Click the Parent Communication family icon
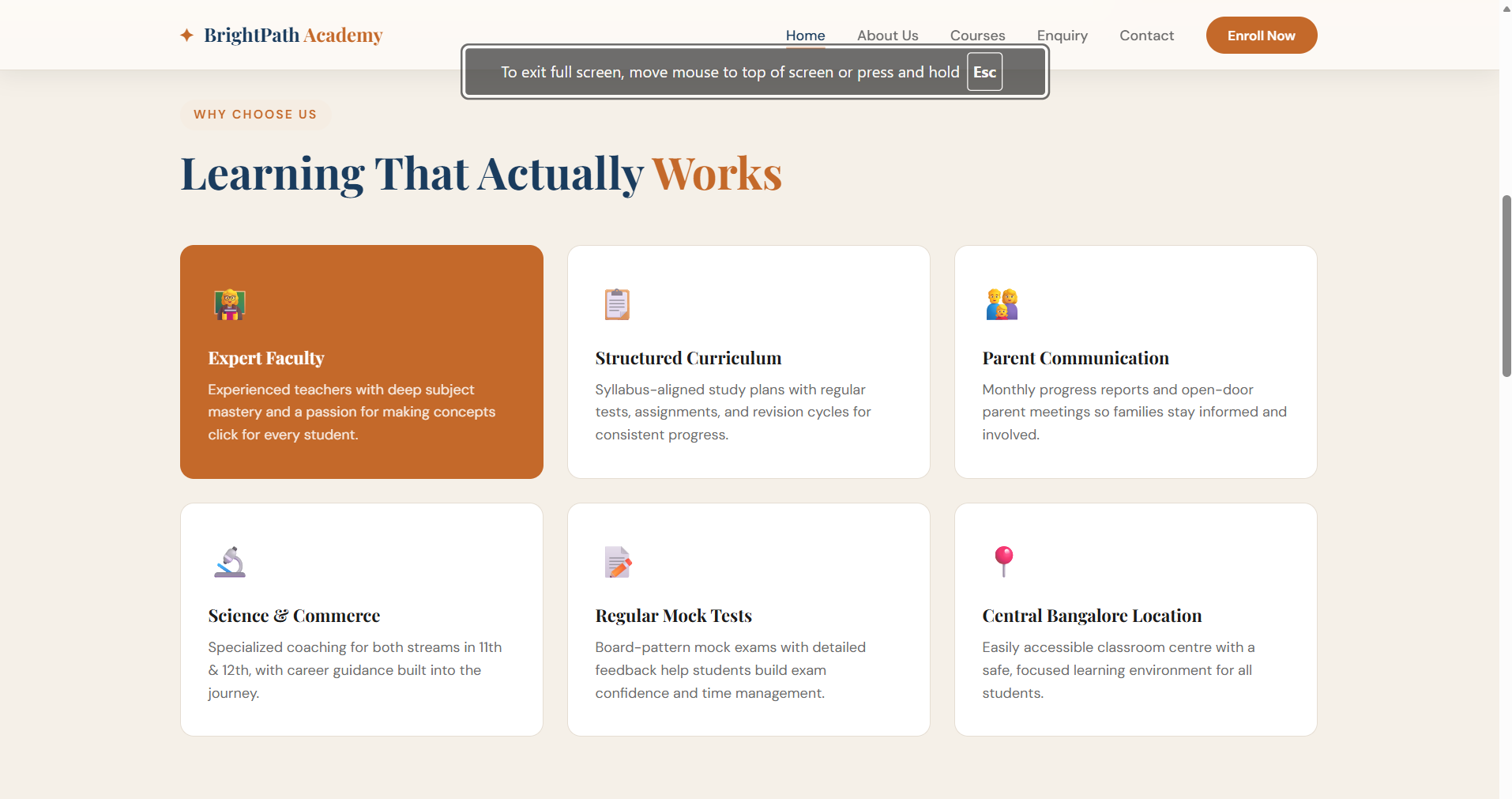Image resolution: width=1512 pixels, height=799 pixels. 1002,304
